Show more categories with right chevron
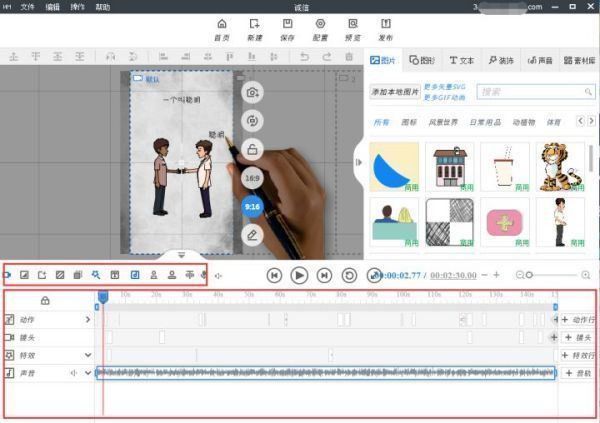The image size is (600, 423). tap(591, 121)
